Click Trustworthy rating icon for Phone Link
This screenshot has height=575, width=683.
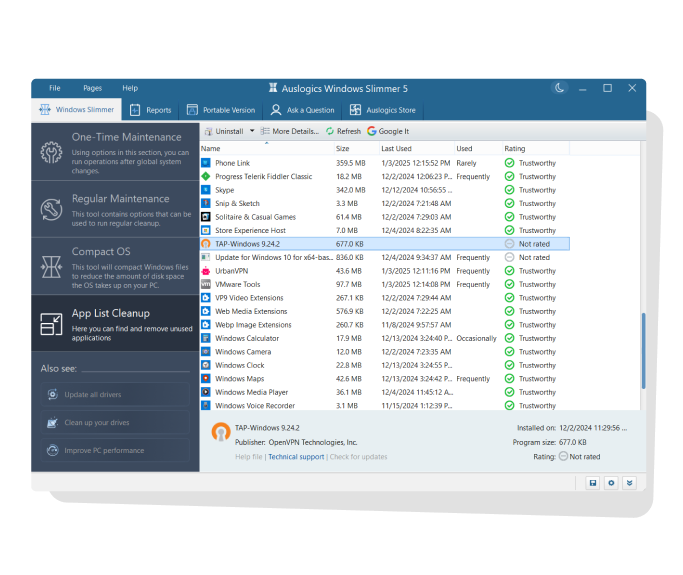(x=509, y=163)
